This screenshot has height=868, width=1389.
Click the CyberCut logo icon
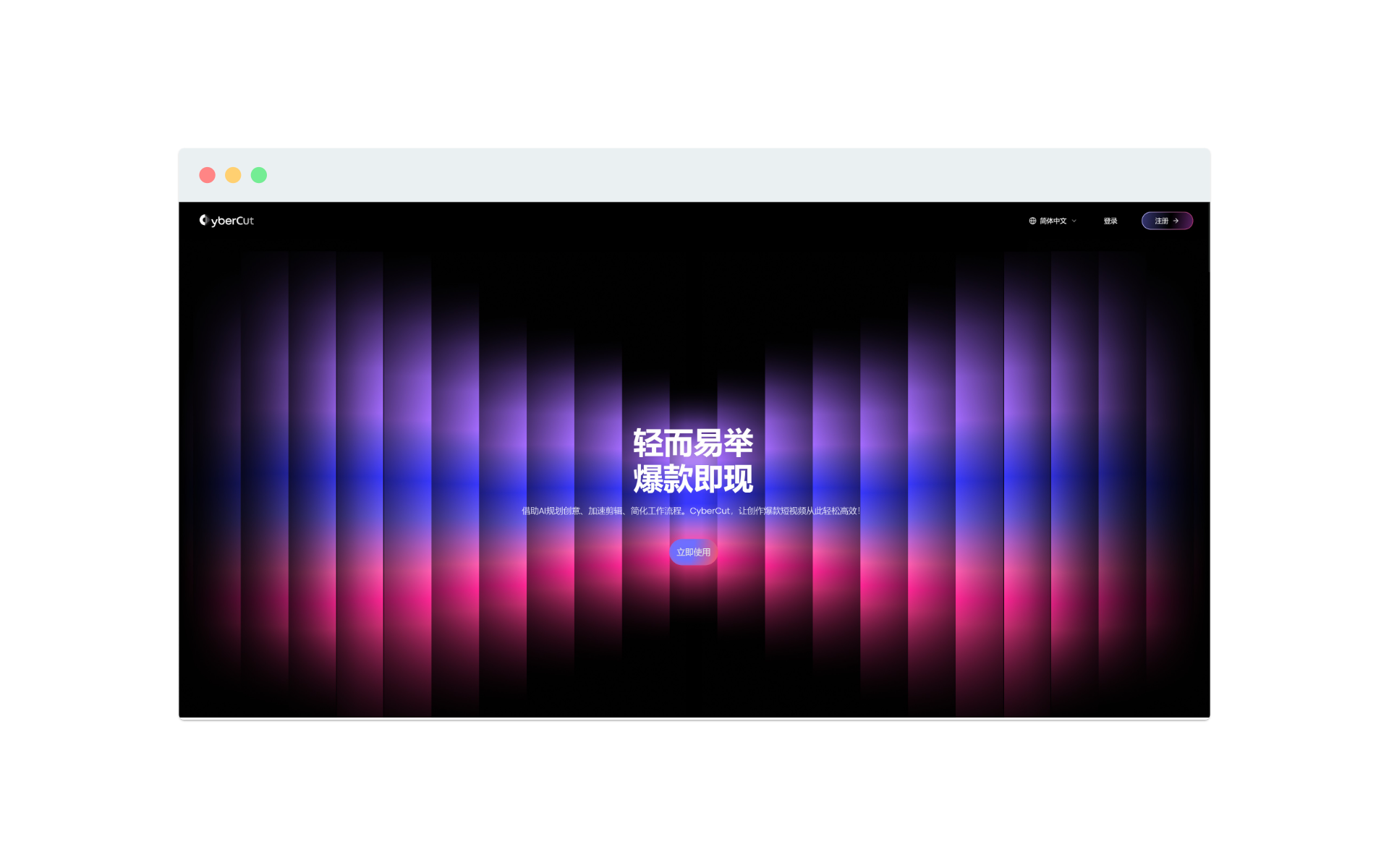pyautogui.click(x=203, y=220)
